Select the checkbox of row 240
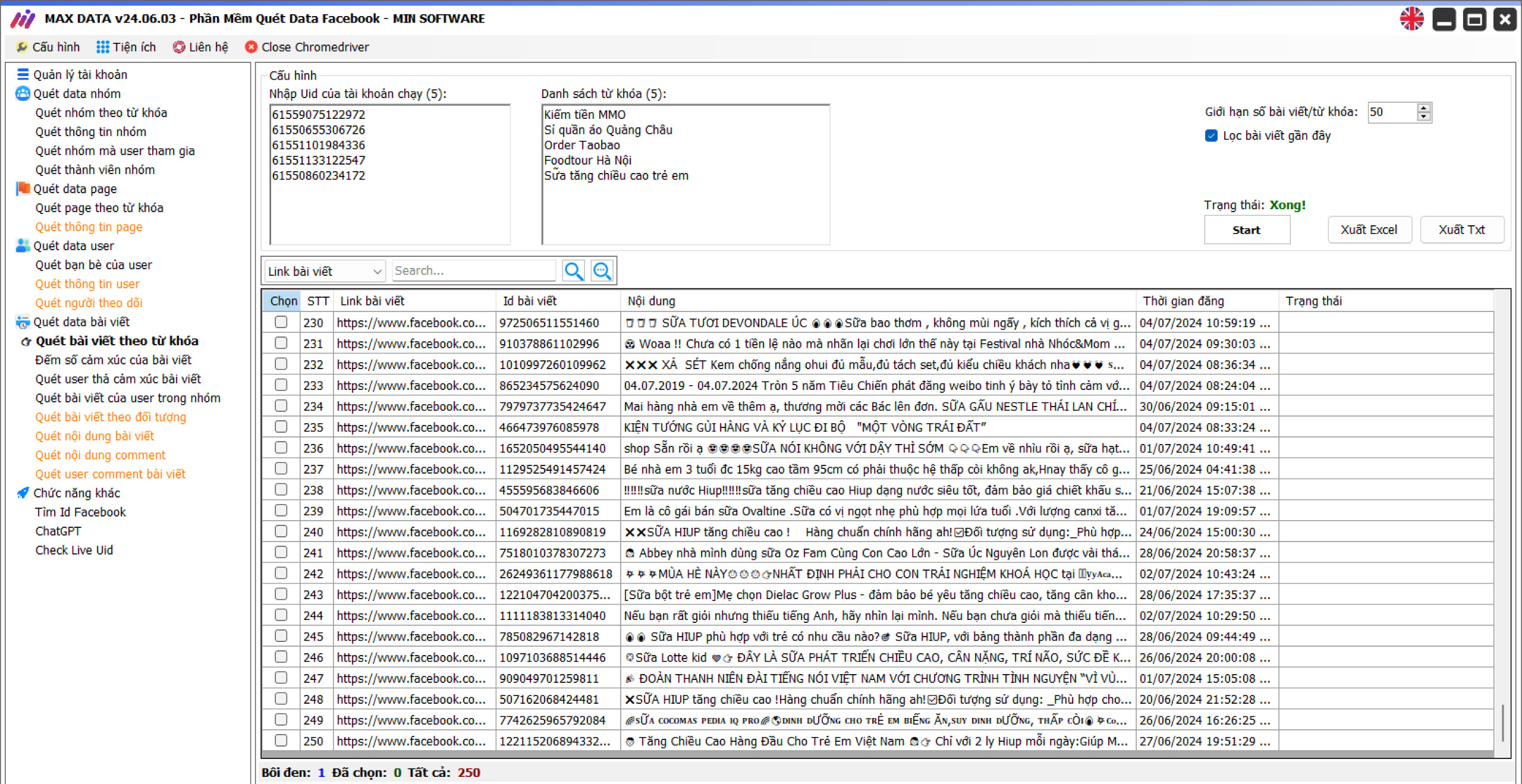 pyautogui.click(x=281, y=531)
